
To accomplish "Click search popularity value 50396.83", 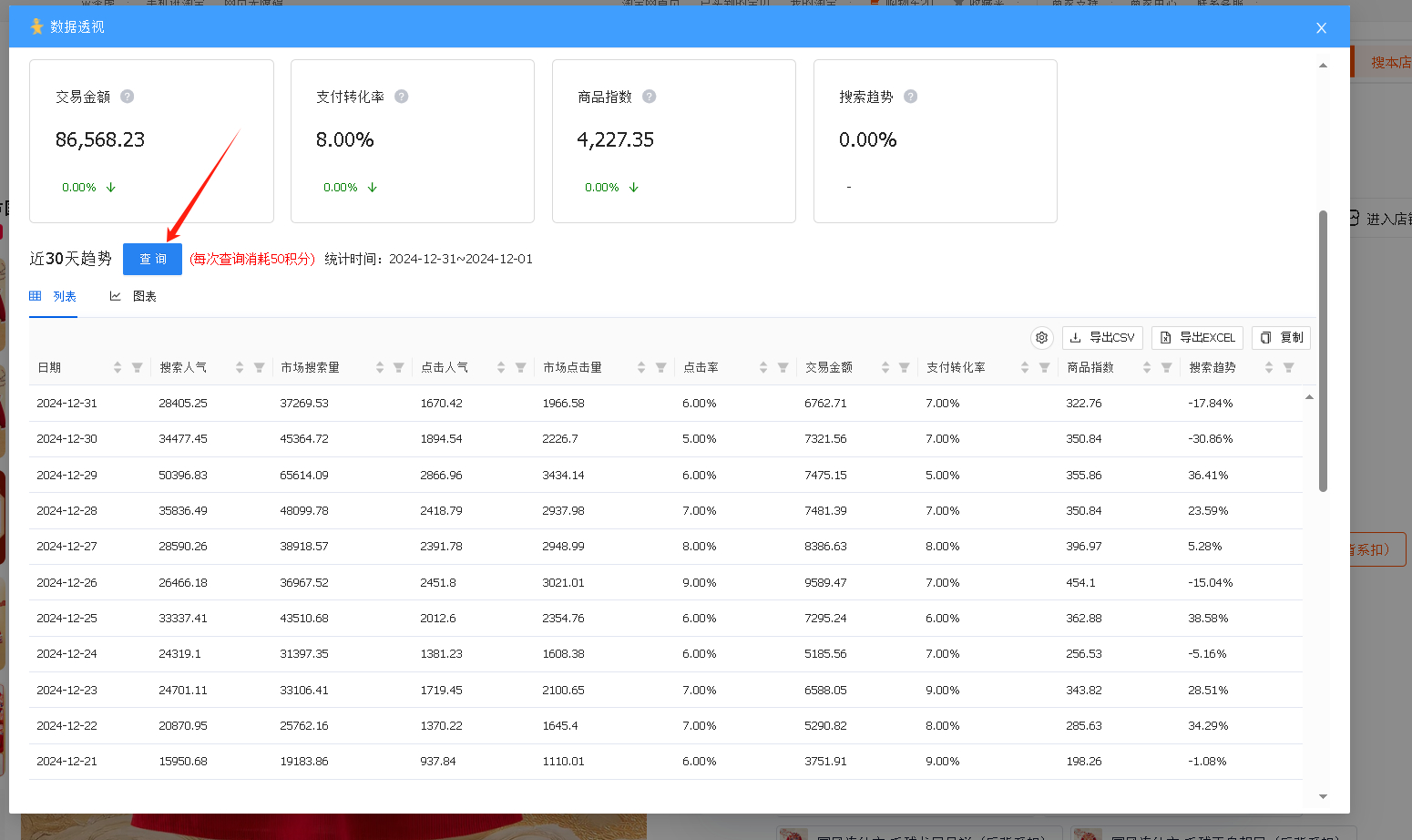I will pos(183,476).
